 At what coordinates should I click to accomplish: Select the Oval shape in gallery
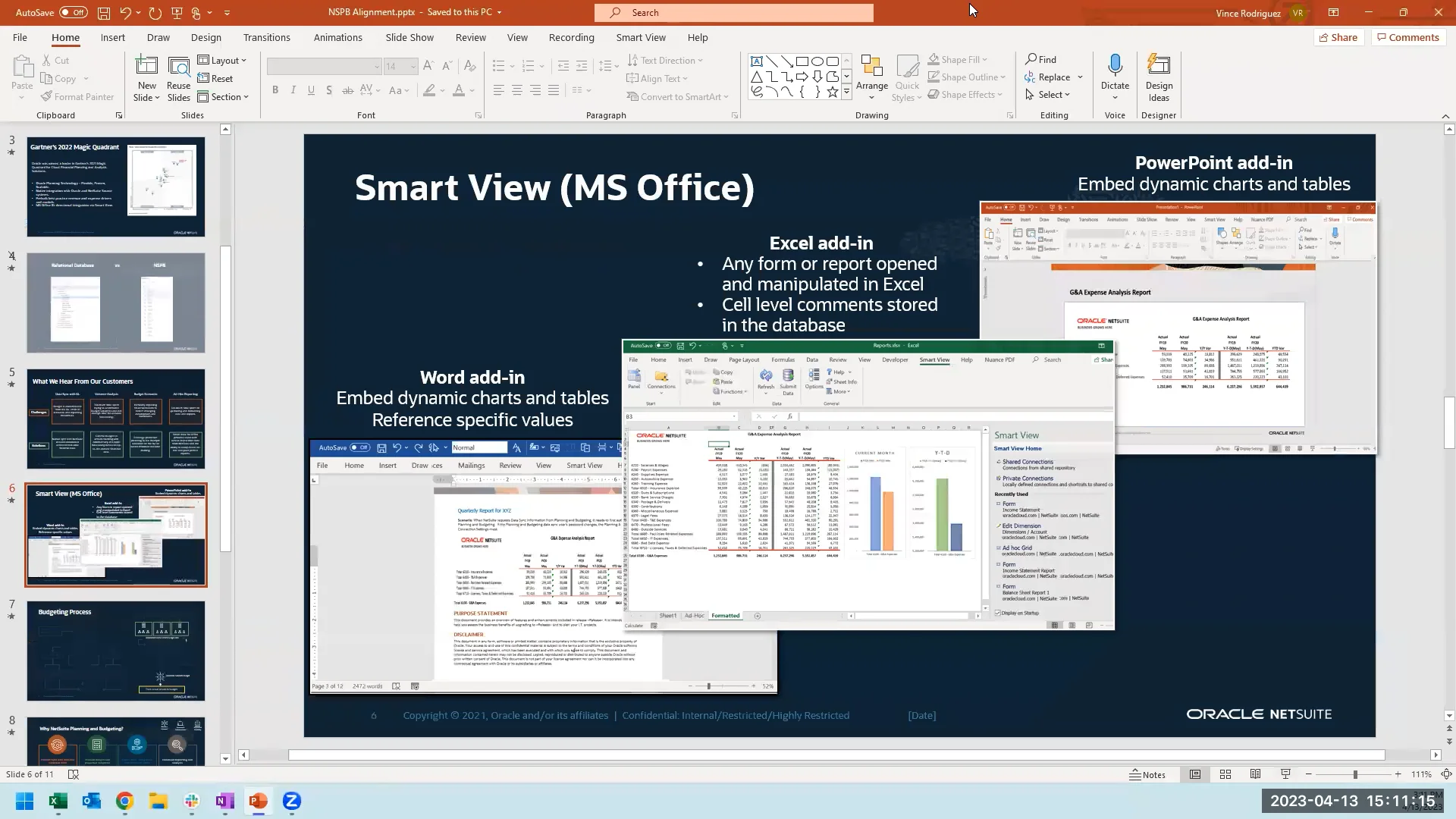(x=817, y=61)
